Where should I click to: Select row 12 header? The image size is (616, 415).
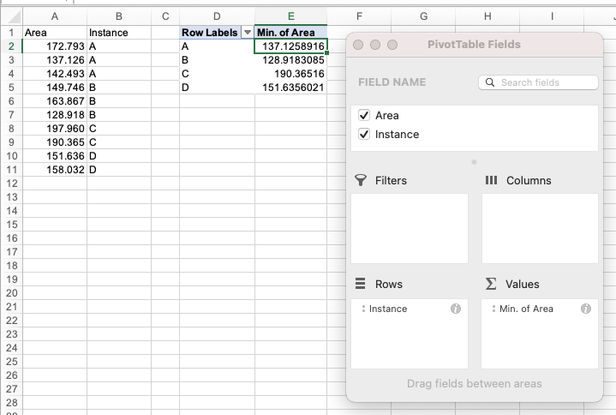[11, 184]
